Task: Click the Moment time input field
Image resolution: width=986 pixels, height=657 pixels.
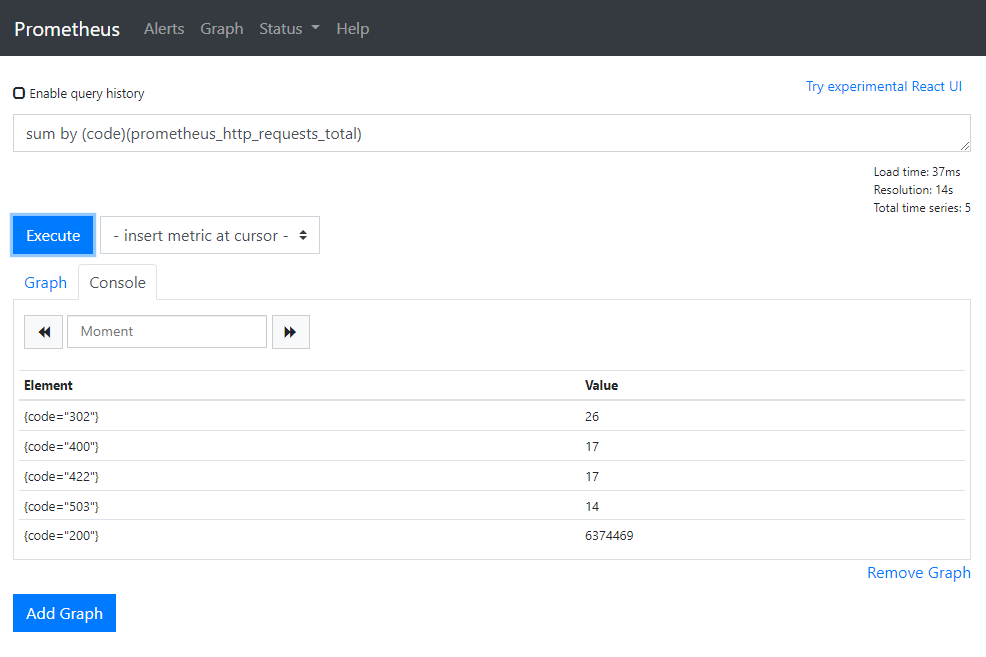Action: (167, 332)
